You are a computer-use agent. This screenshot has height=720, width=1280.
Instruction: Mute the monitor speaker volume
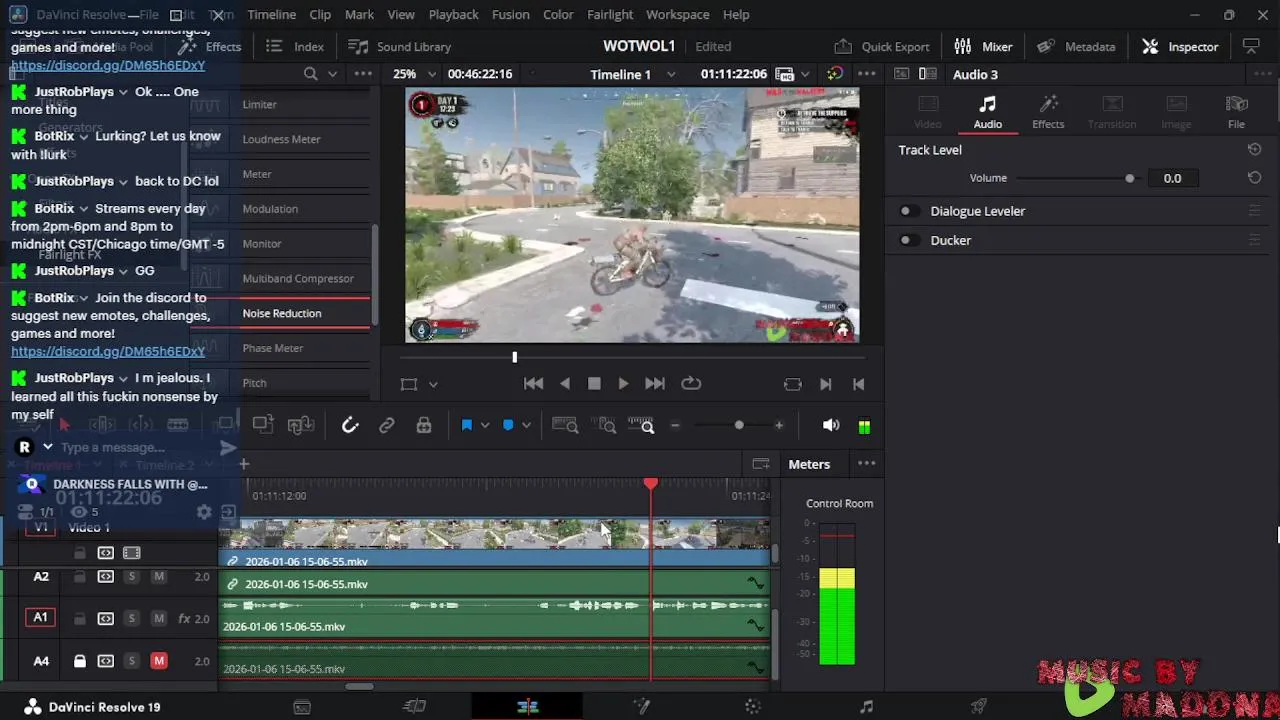830,425
